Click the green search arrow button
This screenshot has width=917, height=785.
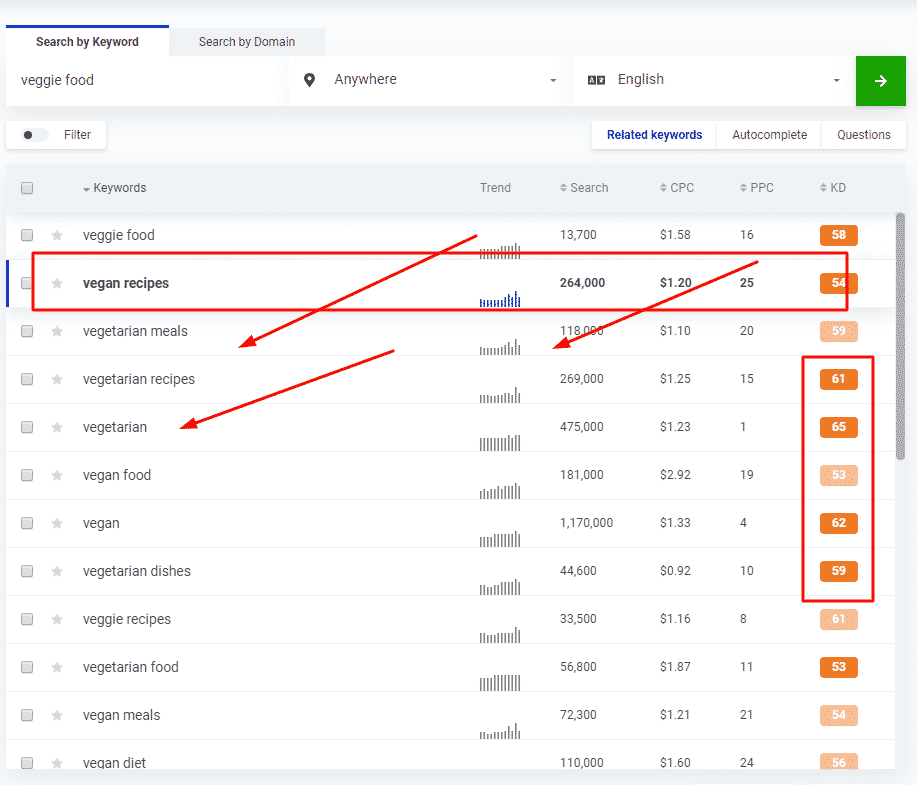tap(881, 81)
